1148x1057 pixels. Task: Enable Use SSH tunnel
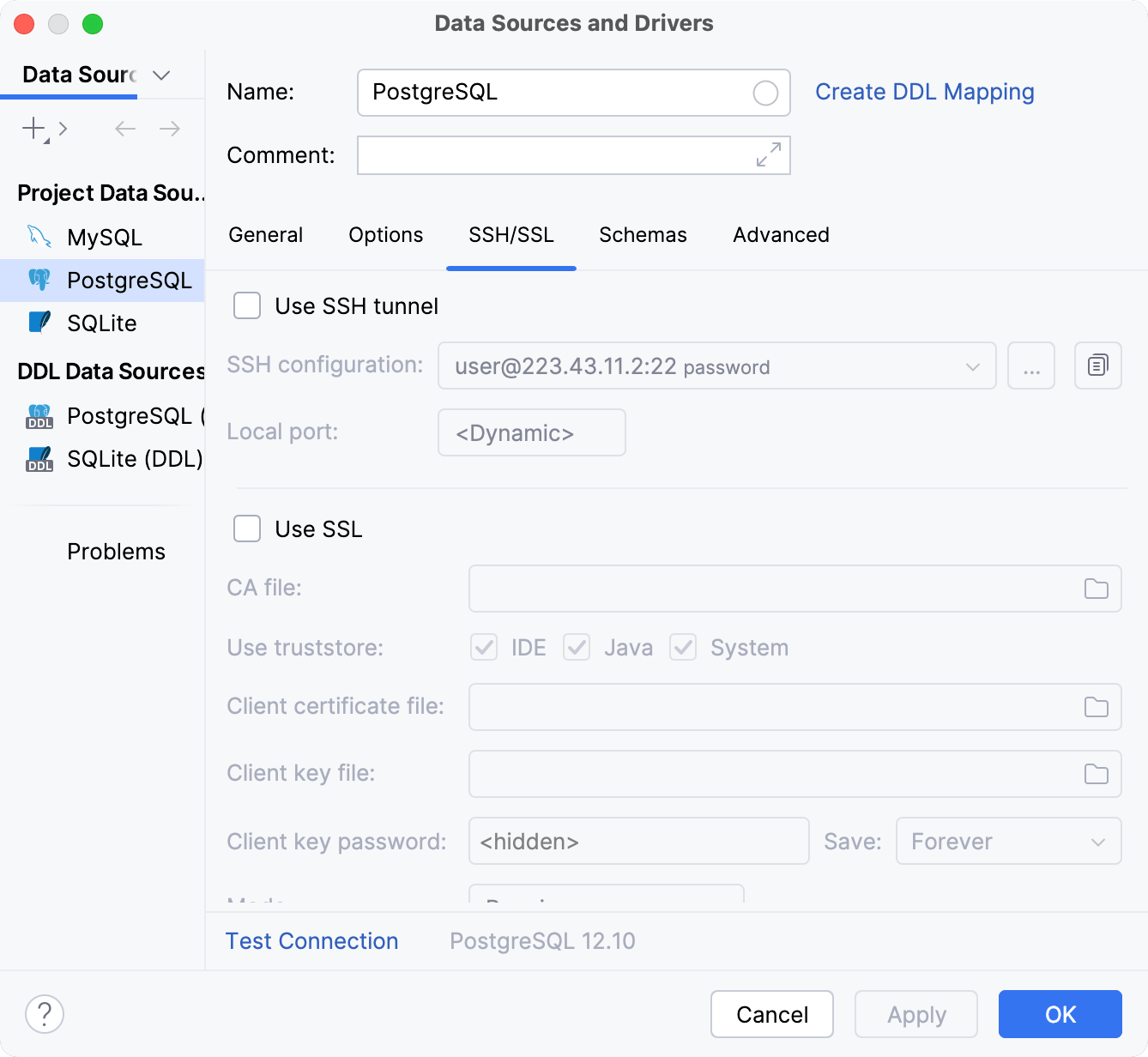tap(246, 305)
